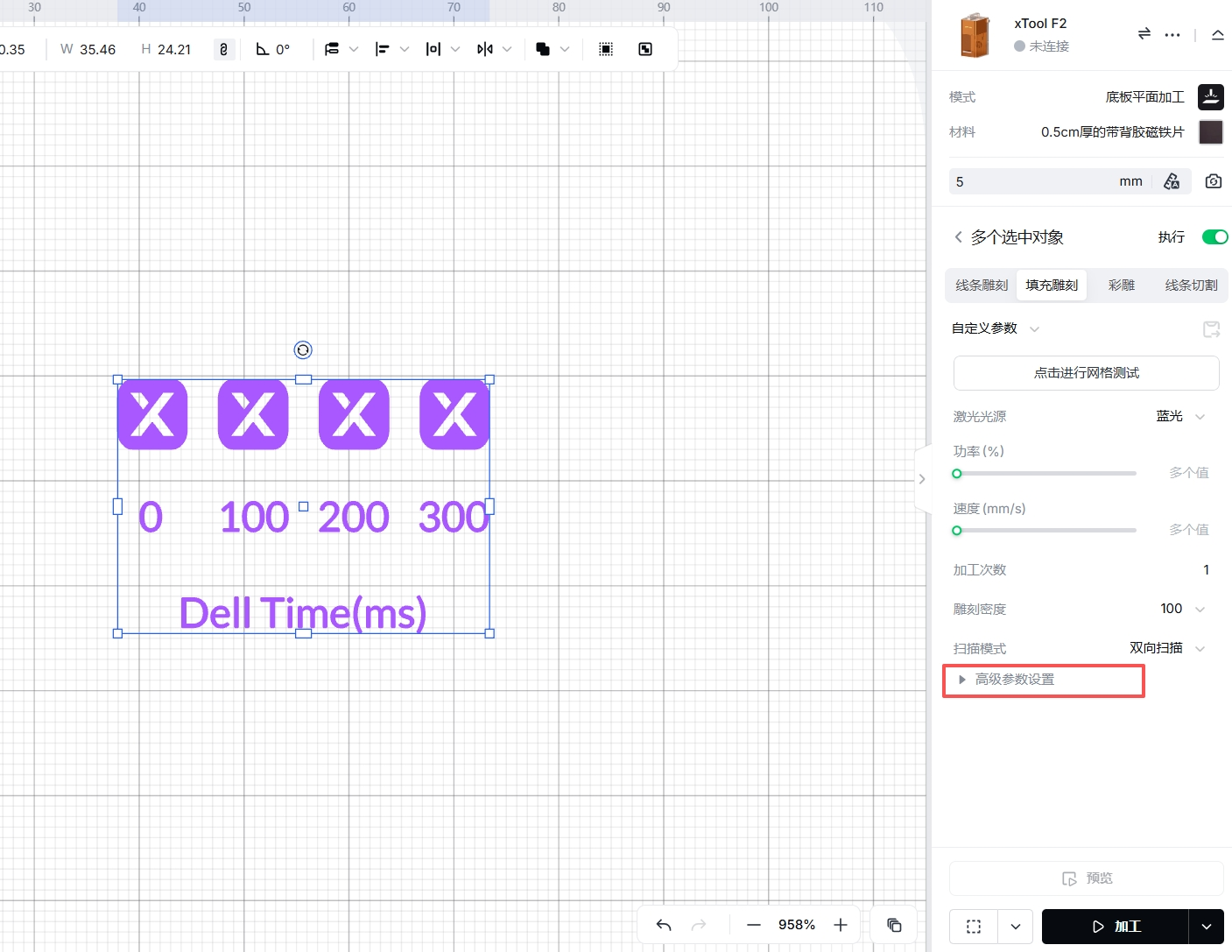The width and height of the screenshot is (1232, 952).
Task: Click the switch device arrows icon
Action: coord(1144,34)
